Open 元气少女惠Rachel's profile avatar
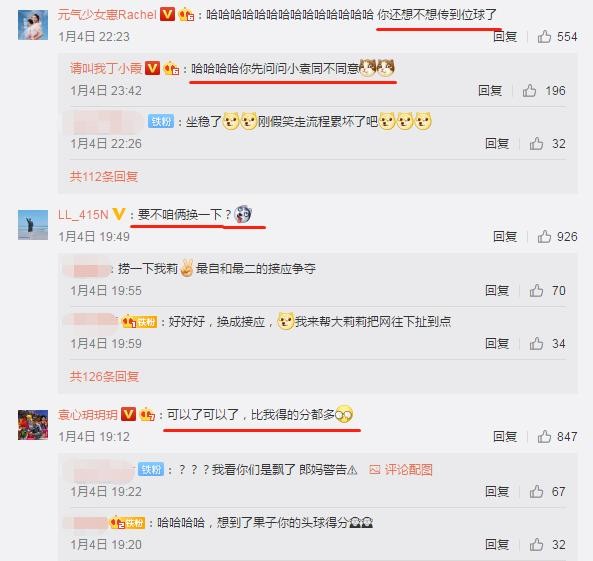Viewport: 593px width, 561px height. (33, 25)
